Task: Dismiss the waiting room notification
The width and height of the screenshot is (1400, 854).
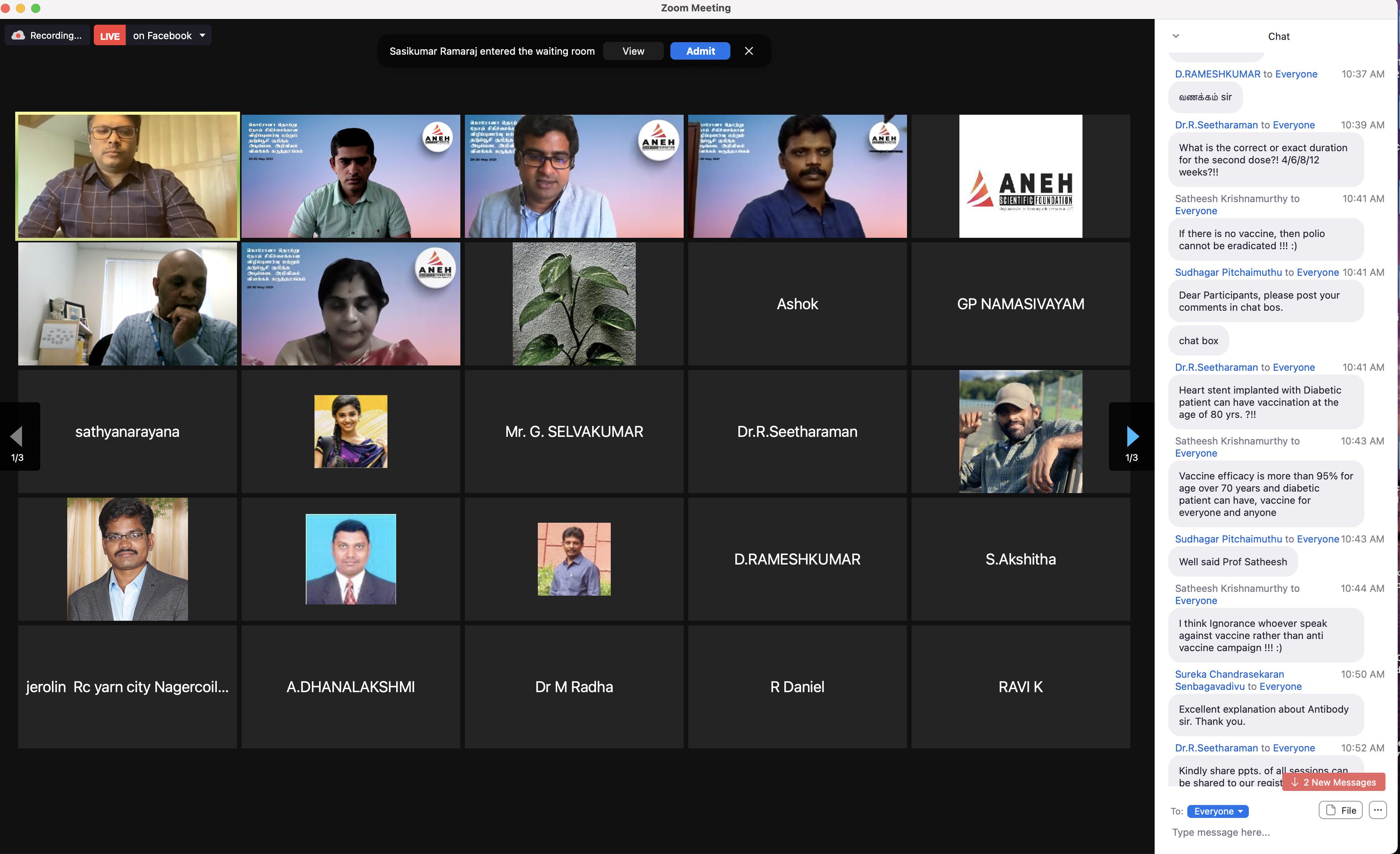Action: [749, 51]
